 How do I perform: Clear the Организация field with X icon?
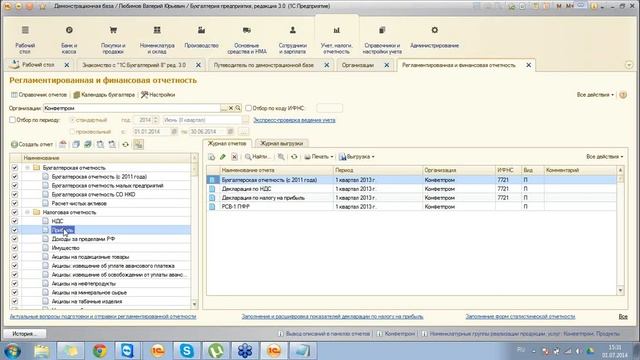click(x=231, y=108)
